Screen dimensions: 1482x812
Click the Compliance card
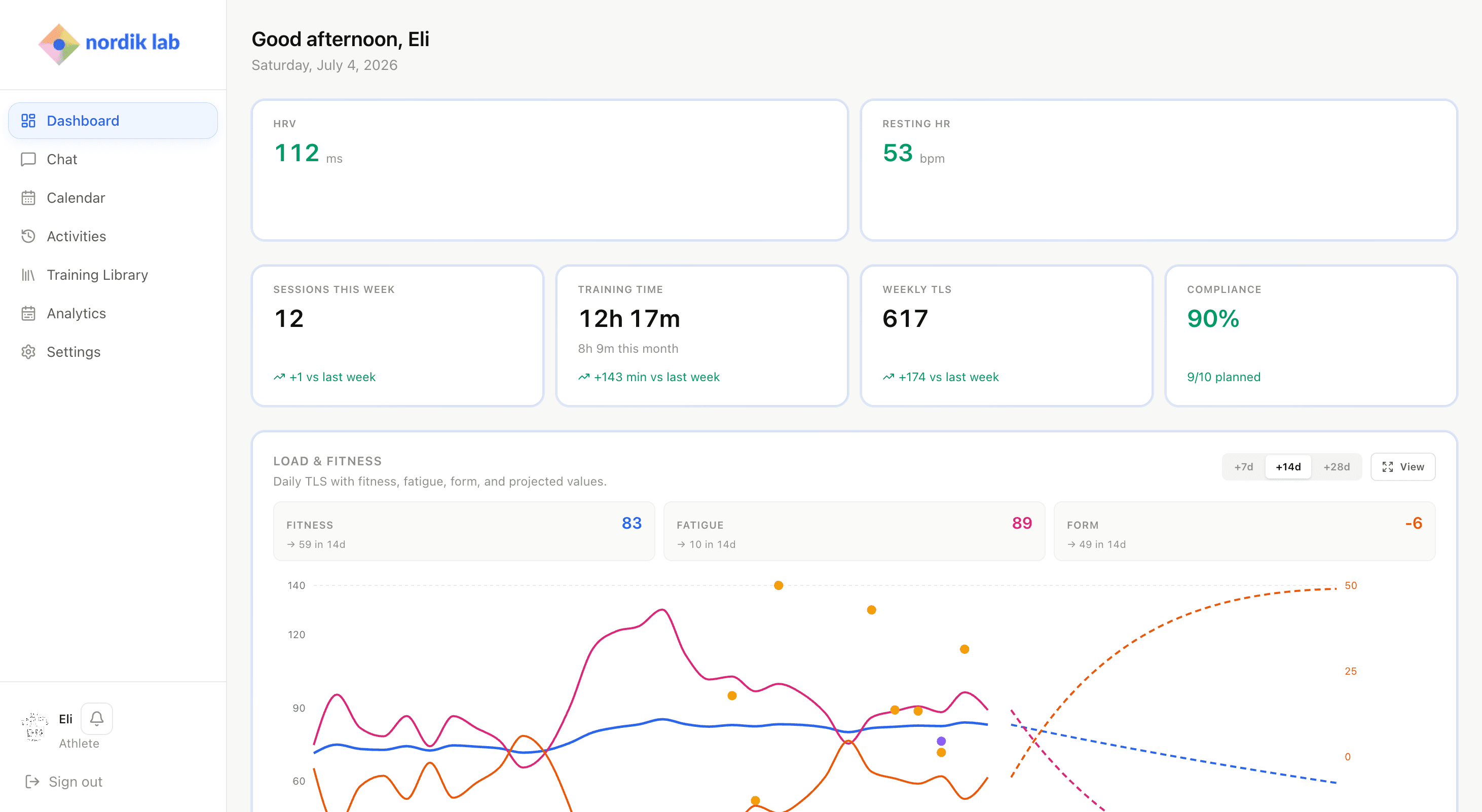coord(1311,336)
